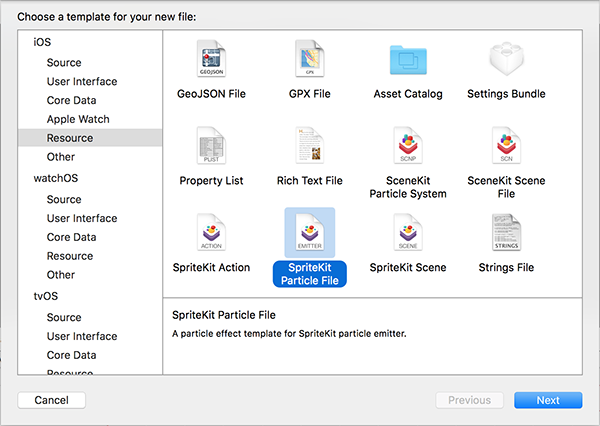Screen dimensions: 600x426
Task: Open tvOS Source category
Action: pyautogui.click(x=64, y=317)
